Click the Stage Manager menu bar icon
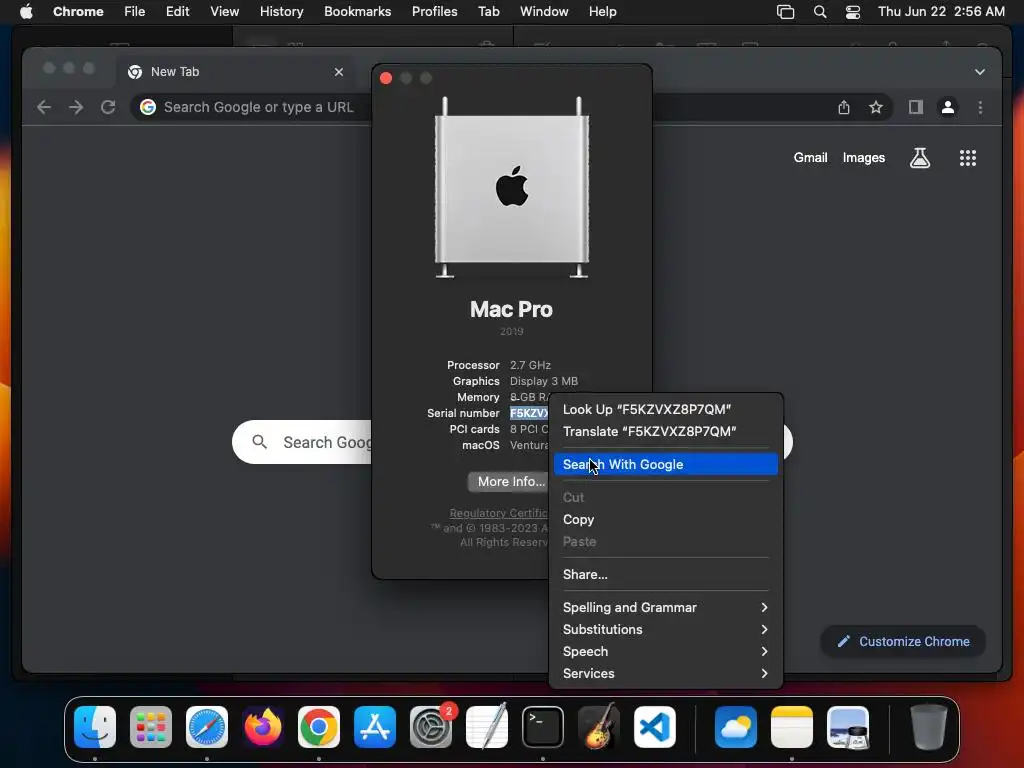The width and height of the screenshot is (1024, 768). click(x=785, y=12)
